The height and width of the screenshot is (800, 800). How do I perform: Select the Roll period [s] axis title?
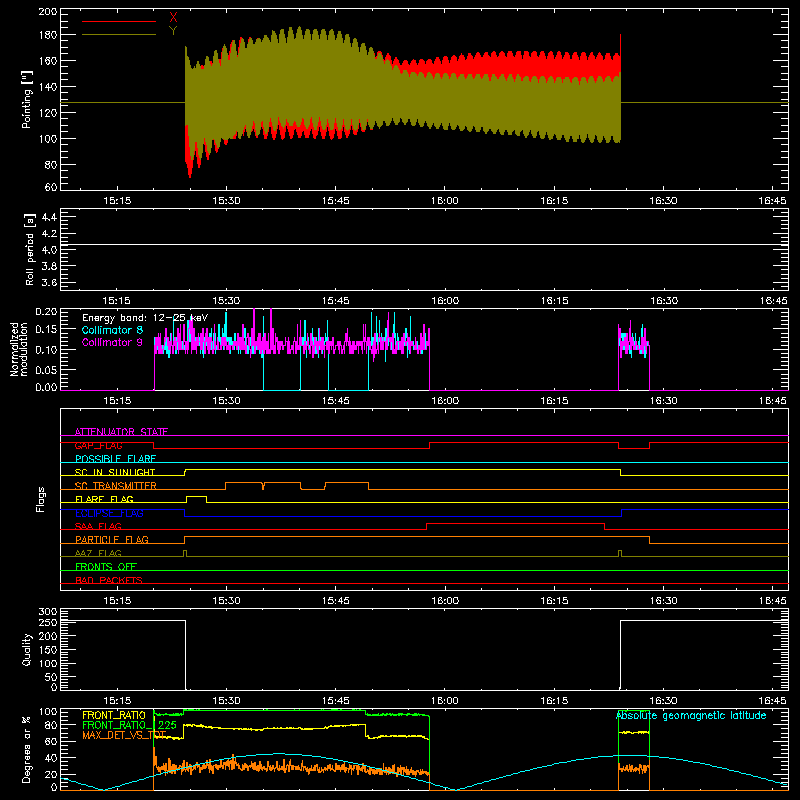pyautogui.click(x=30, y=249)
